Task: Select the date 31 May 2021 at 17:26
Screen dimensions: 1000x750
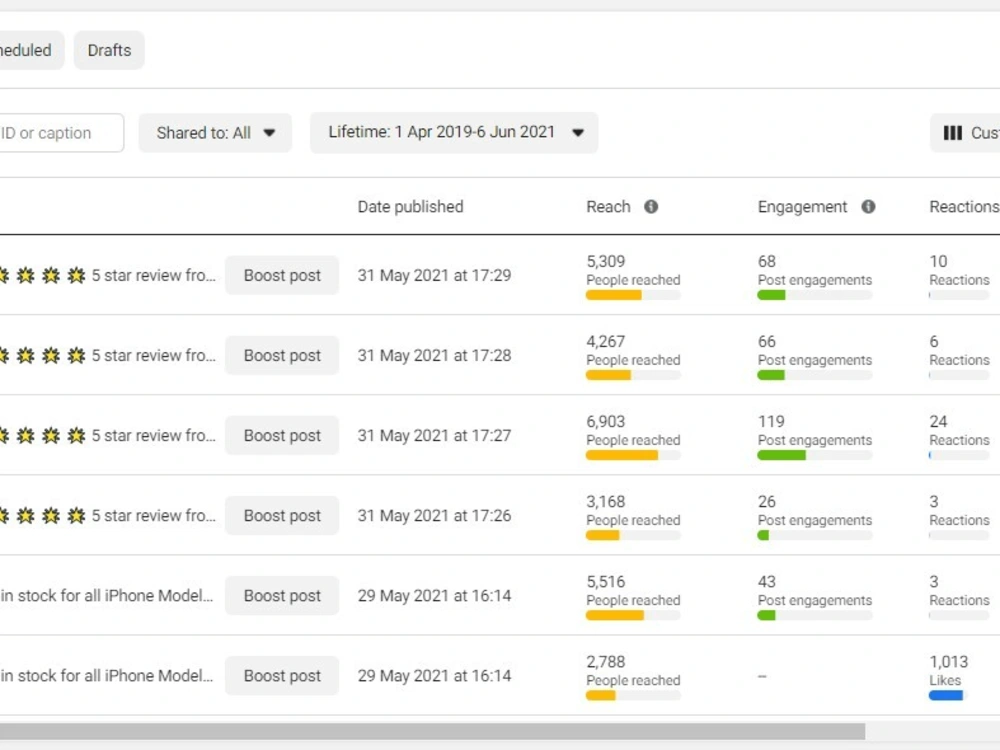Action: click(x=434, y=515)
